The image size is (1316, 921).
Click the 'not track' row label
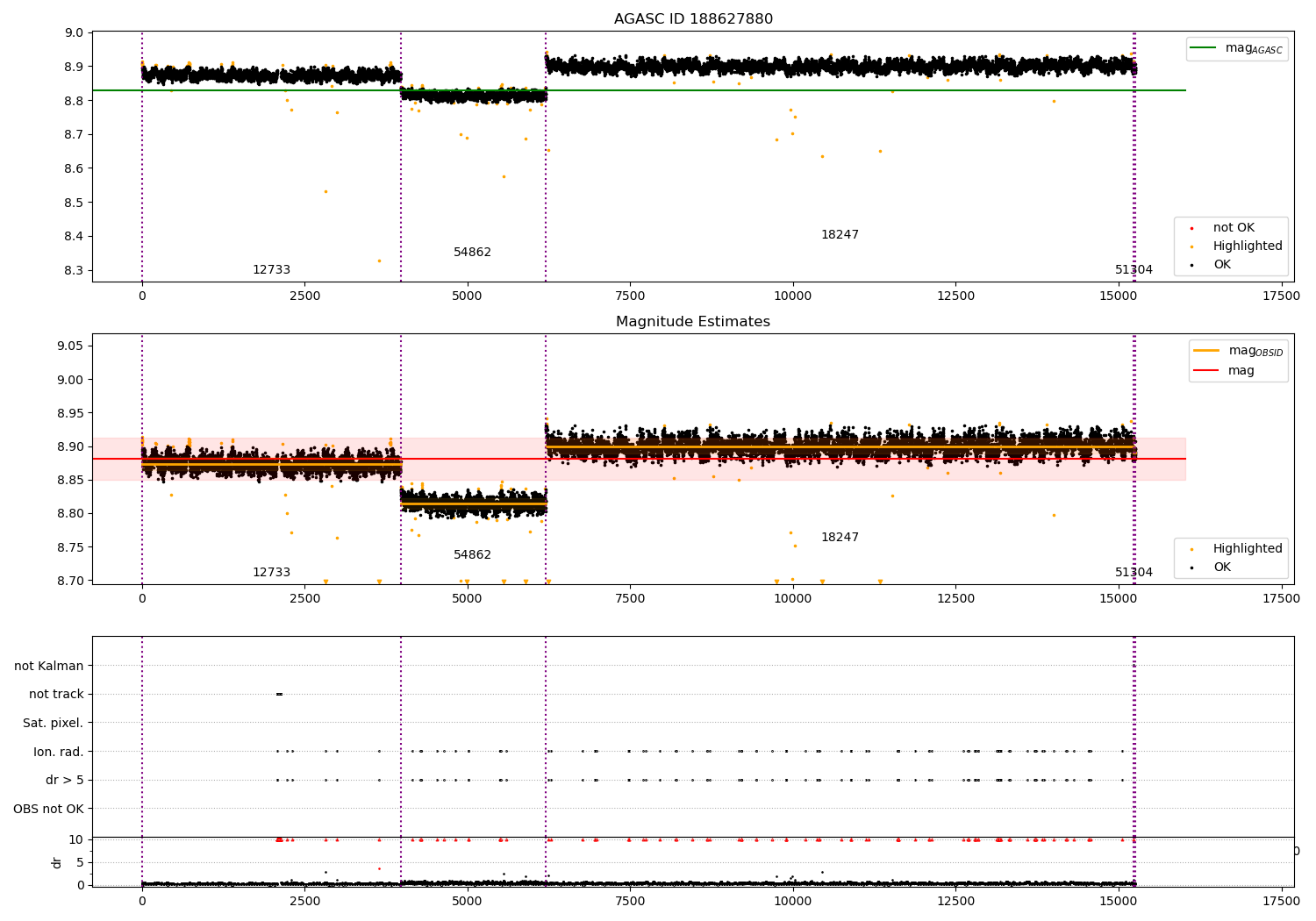coord(56,695)
